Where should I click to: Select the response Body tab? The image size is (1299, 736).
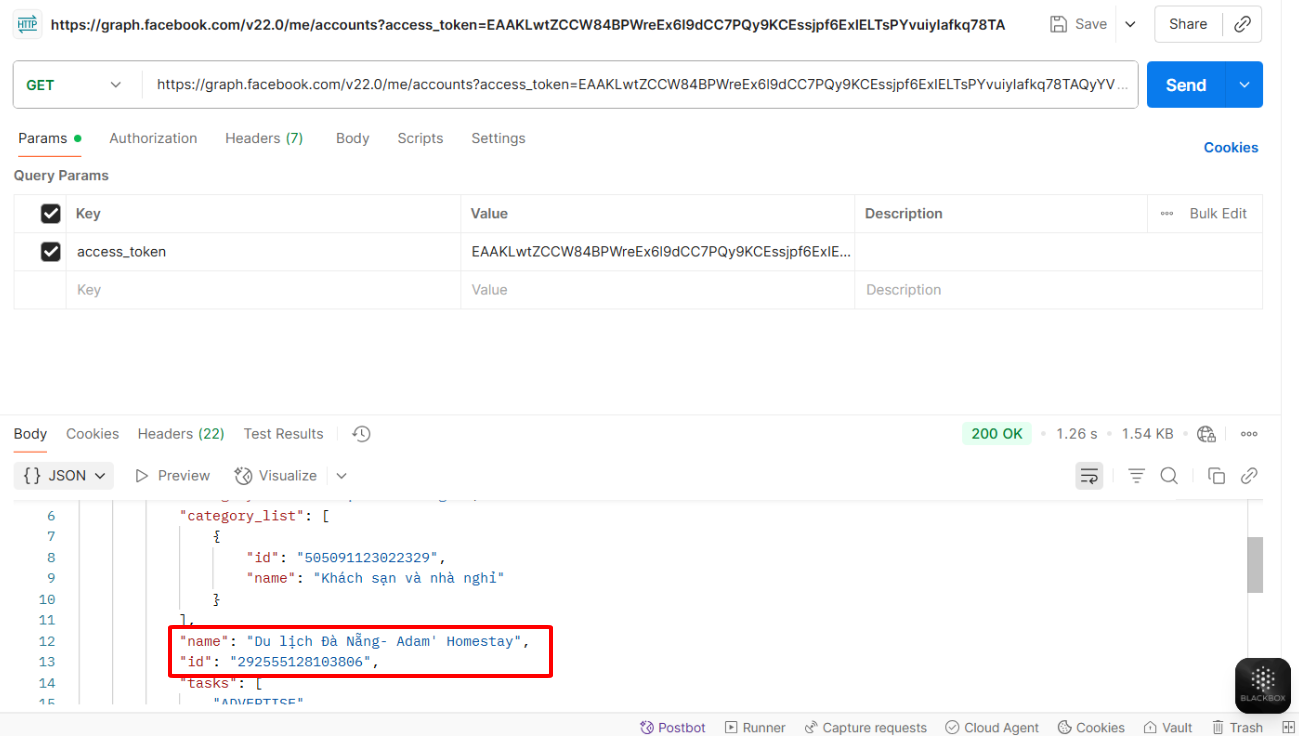tap(30, 434)
